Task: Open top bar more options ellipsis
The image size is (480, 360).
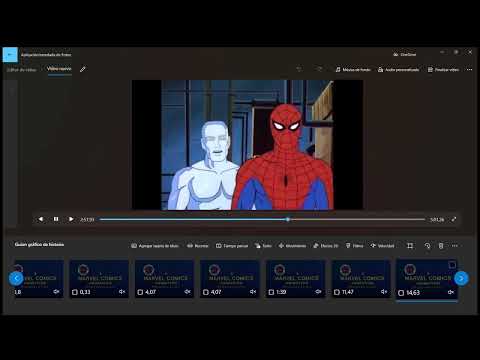Action: tap(469, 70)
